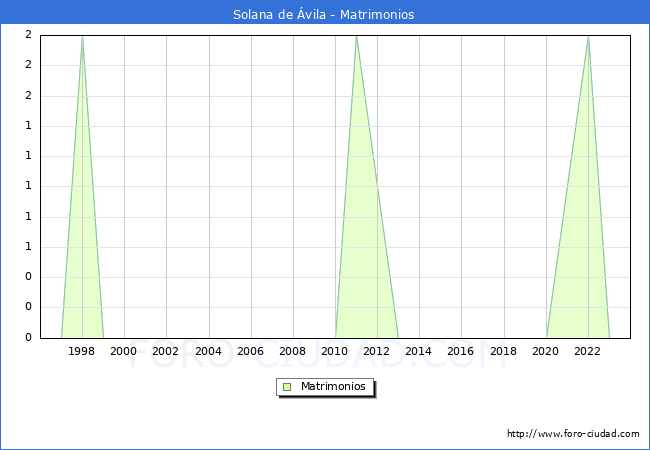Click the 2022 peak in the chart
This screenshot has height=450, width=650.
588,38
